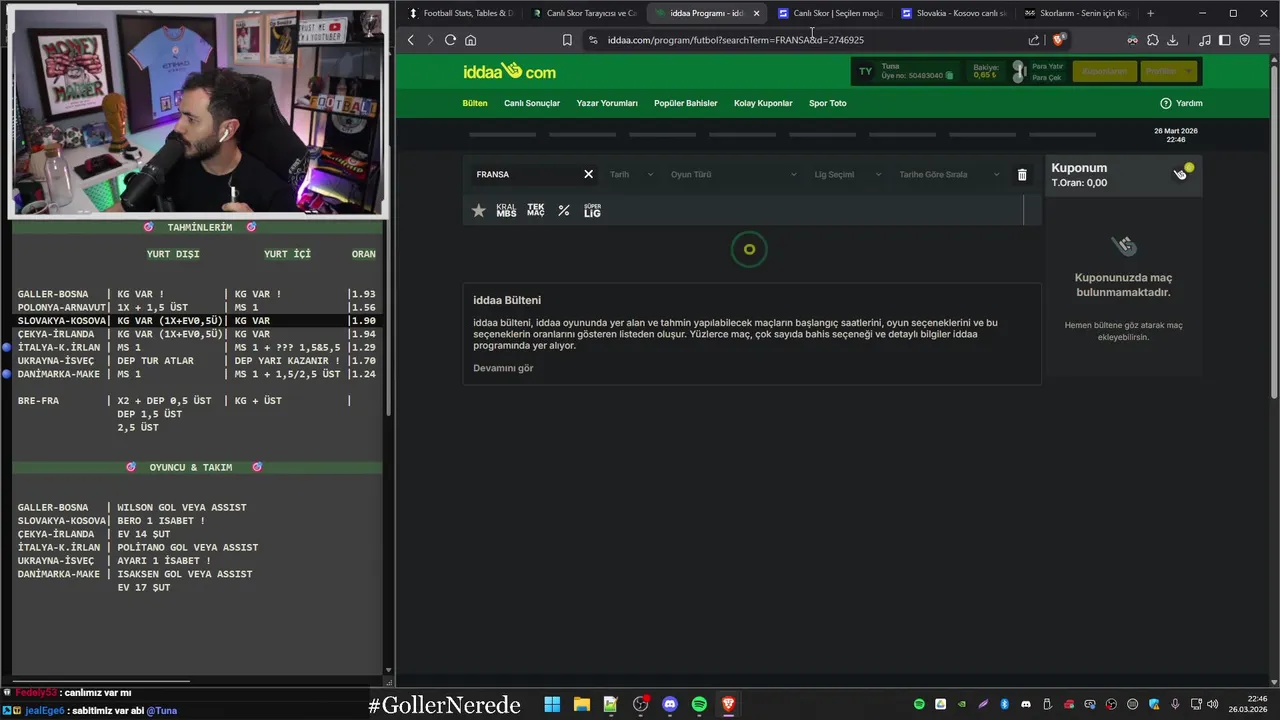Toggle the Kral MBS filter
1280x720 pixels.
tap(506, 211)
